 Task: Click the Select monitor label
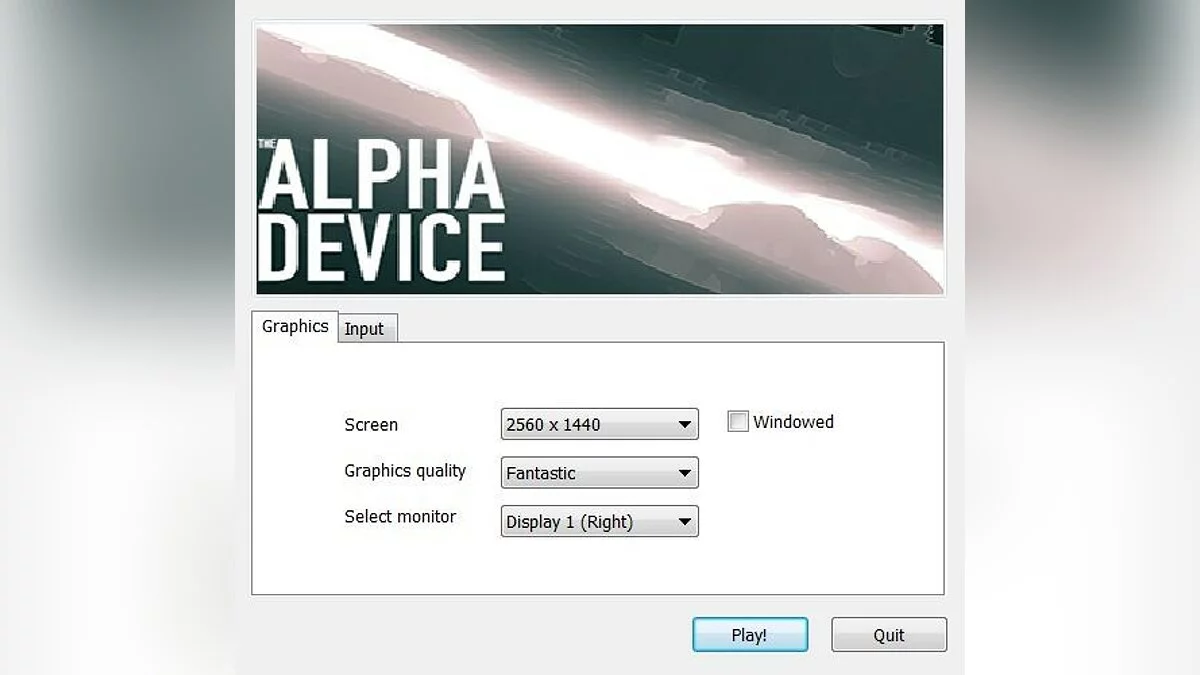click(399, 517)
